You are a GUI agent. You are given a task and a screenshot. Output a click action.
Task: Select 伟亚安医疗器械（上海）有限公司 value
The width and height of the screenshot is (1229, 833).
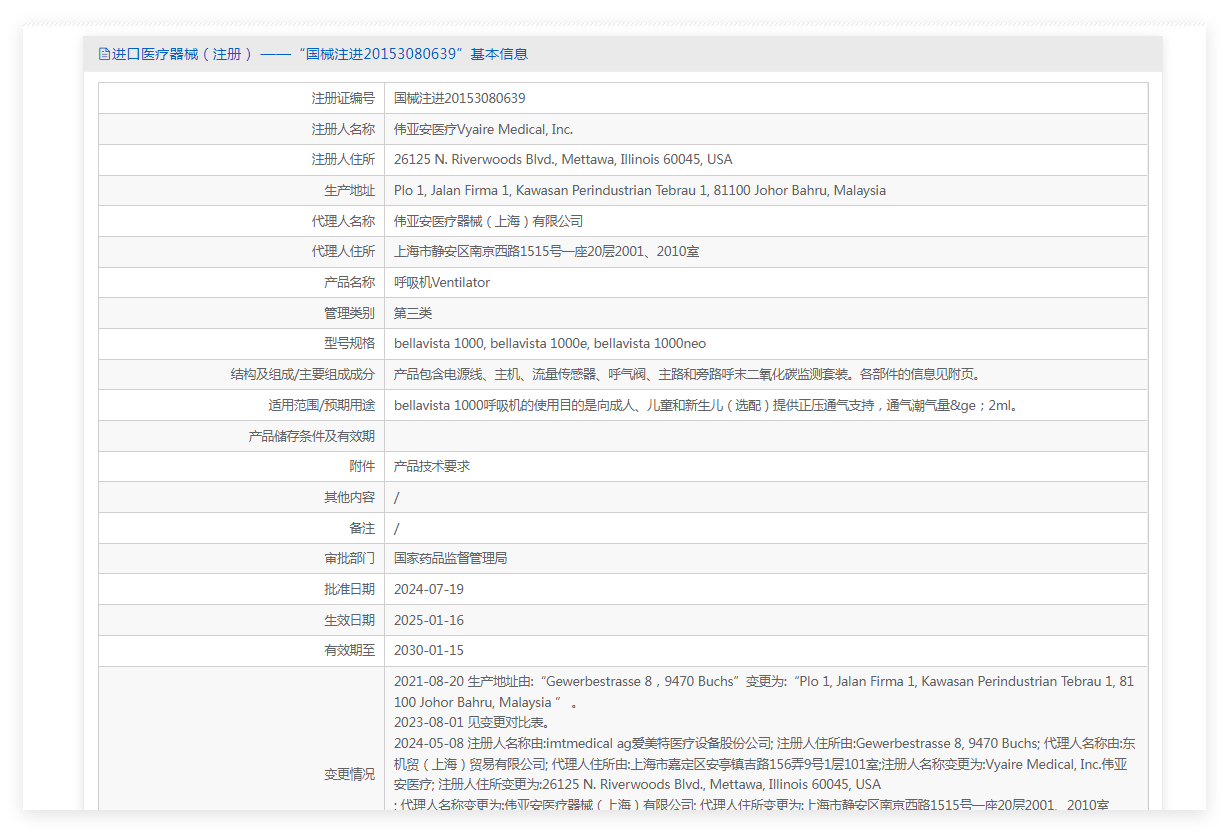click(x=489, y=221)
